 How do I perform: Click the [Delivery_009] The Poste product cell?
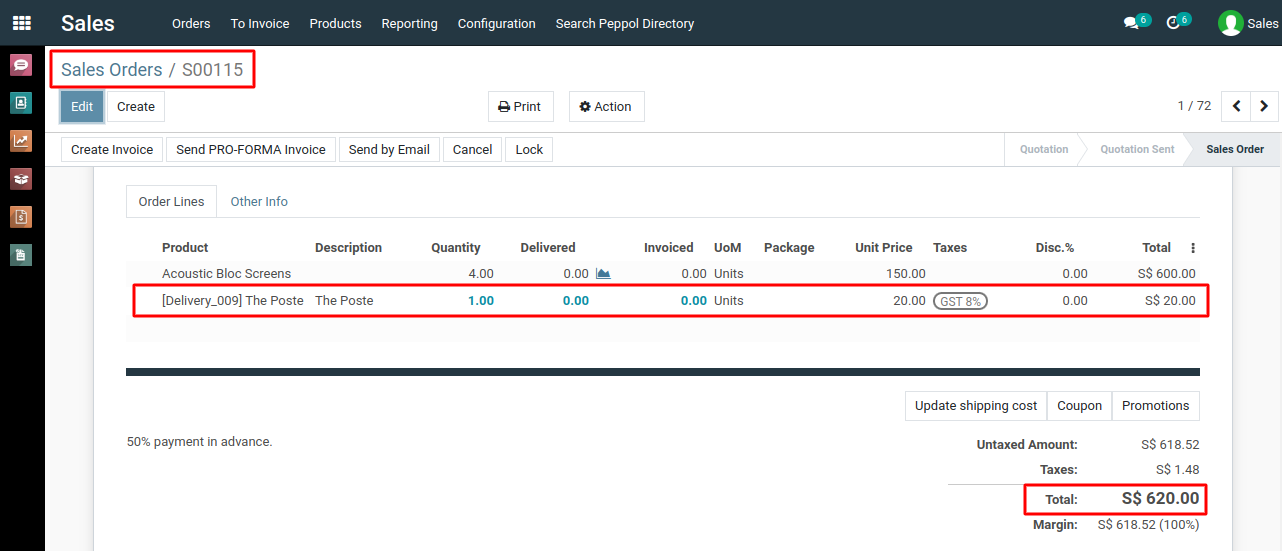point(233,301)
